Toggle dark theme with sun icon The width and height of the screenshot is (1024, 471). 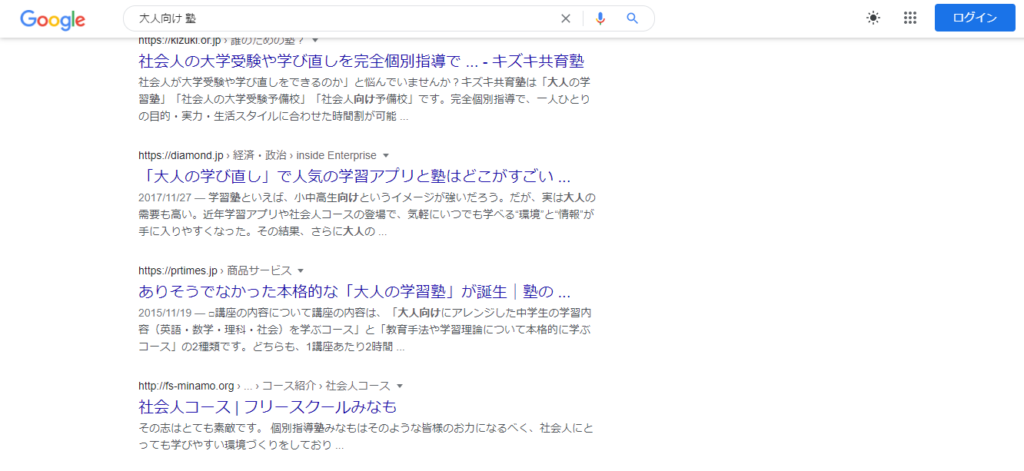tap(874, 18)
